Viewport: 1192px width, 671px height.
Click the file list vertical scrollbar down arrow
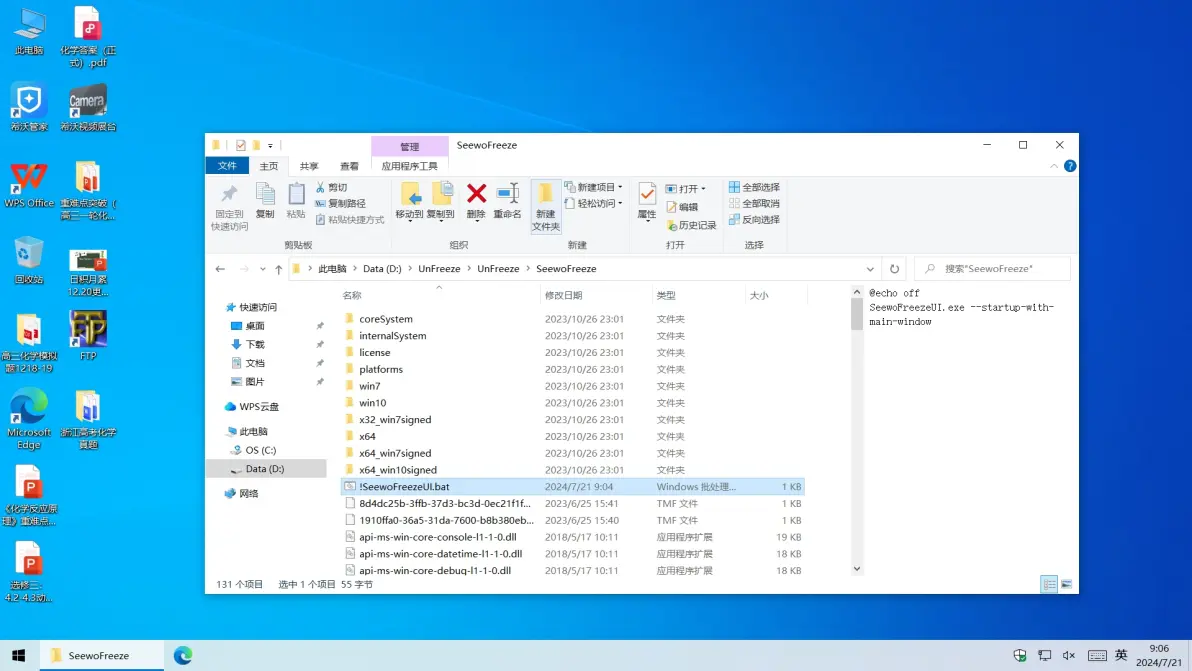(857, 569)
